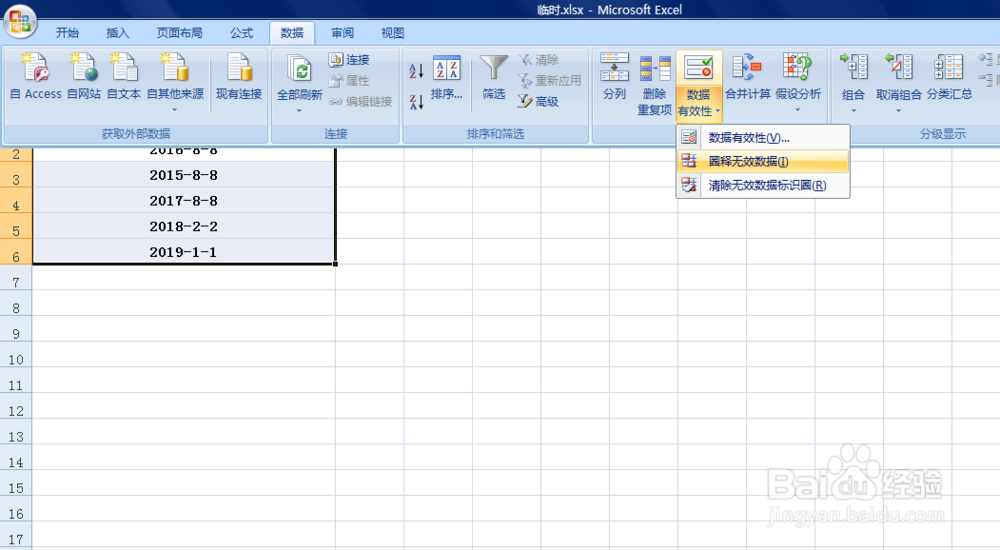The height and width of the screenshot is (550, 1000).
Task: Switch to the Home (开始) tab
Action: pos(67,33)
